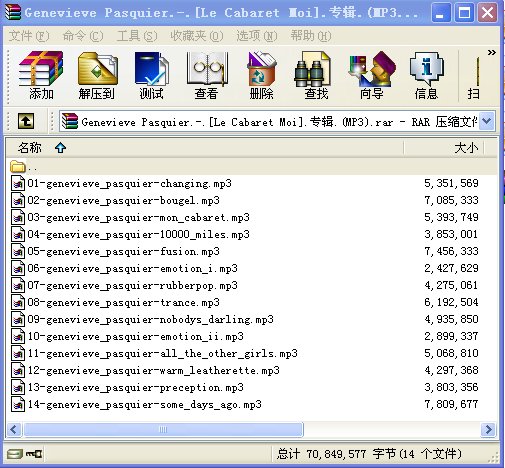Close the WinRAR window
This screenshot has width=505, height=468.
click(487, 13)
